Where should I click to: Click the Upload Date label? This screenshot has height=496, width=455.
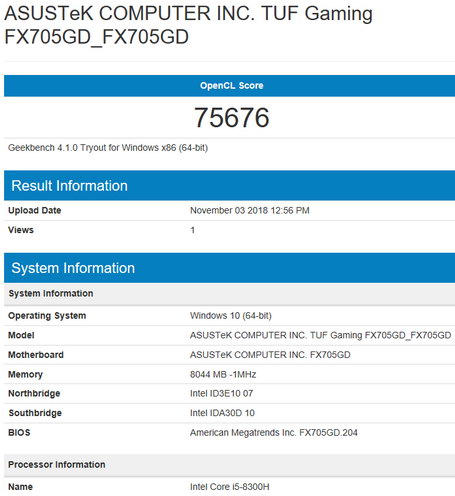35,210
